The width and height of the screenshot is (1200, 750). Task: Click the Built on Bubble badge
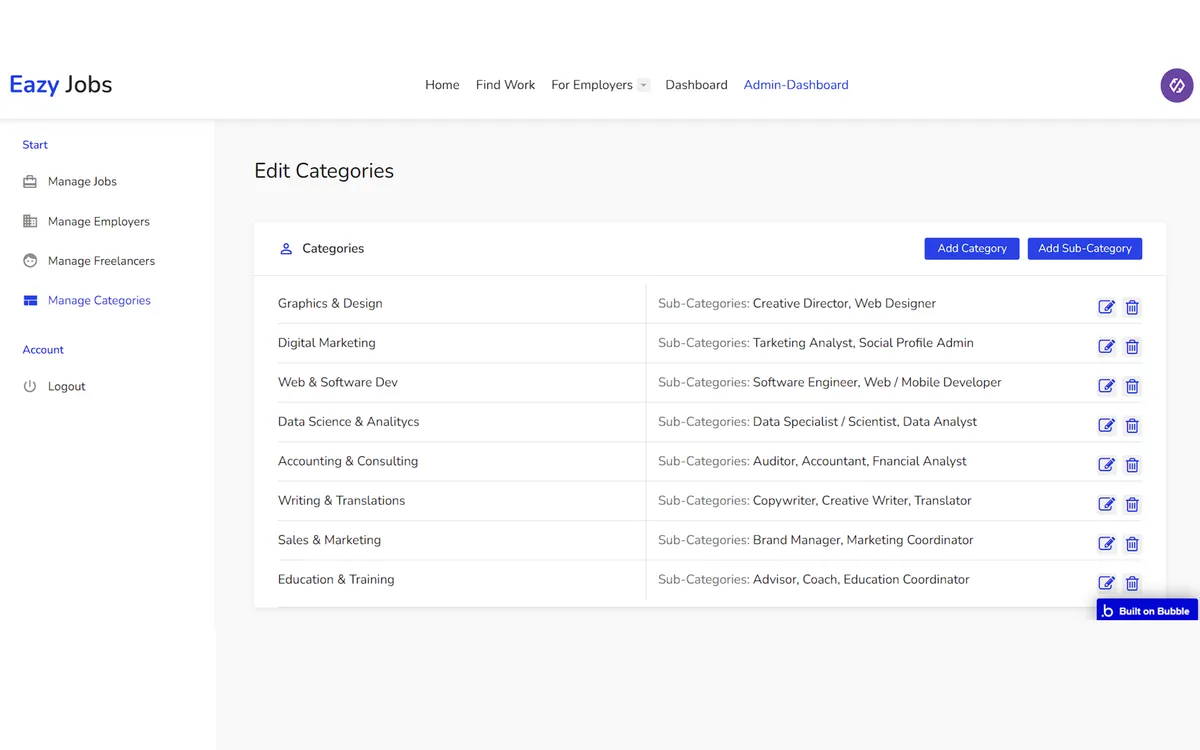[1147, 610]
